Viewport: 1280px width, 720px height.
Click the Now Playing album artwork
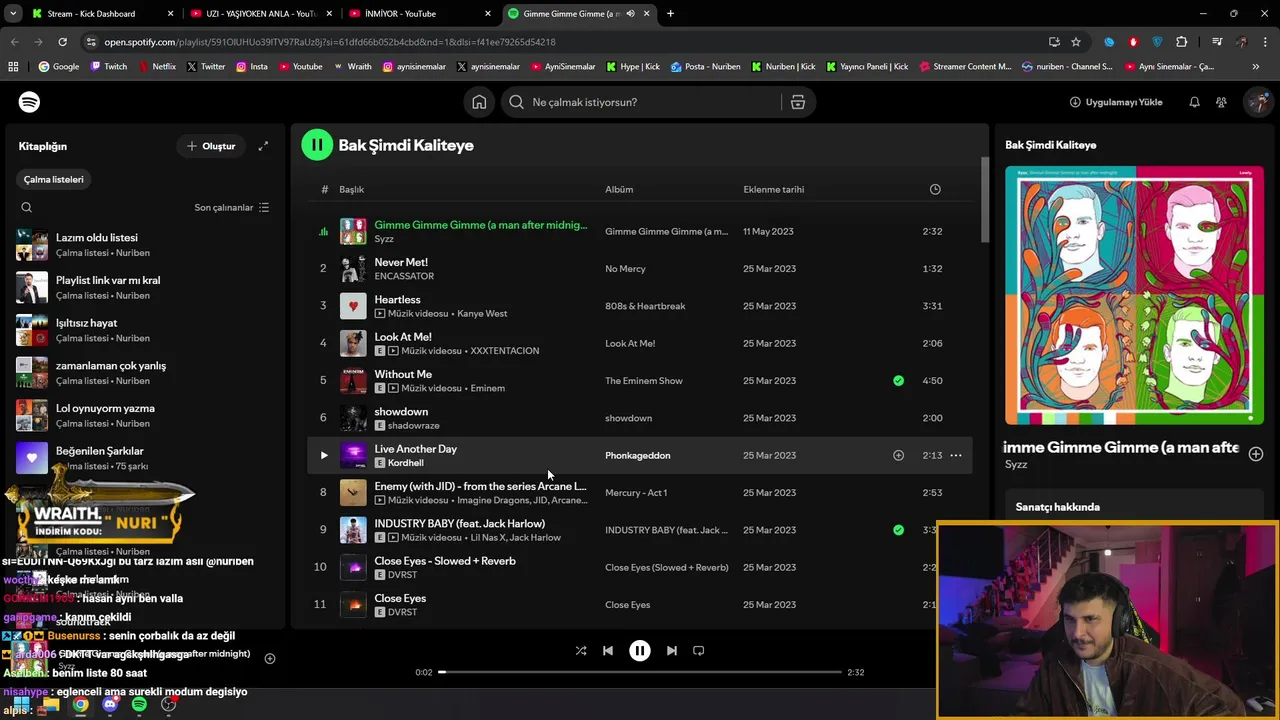1134,295
